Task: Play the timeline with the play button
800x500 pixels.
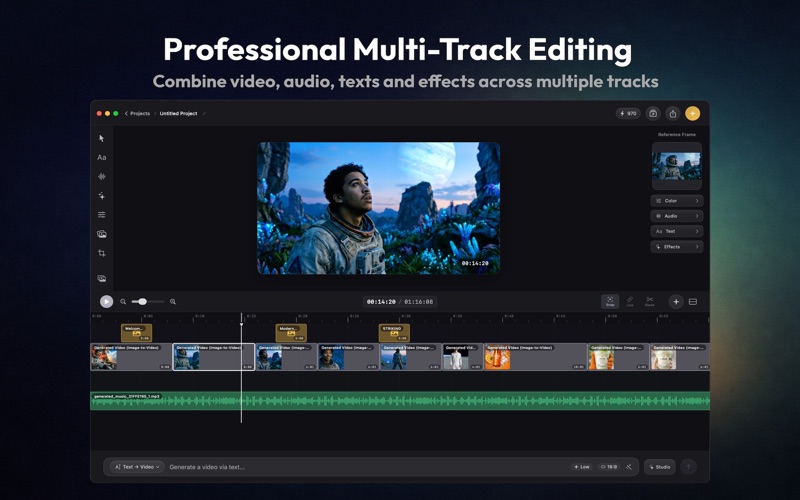Action: [x=106, y=302]
